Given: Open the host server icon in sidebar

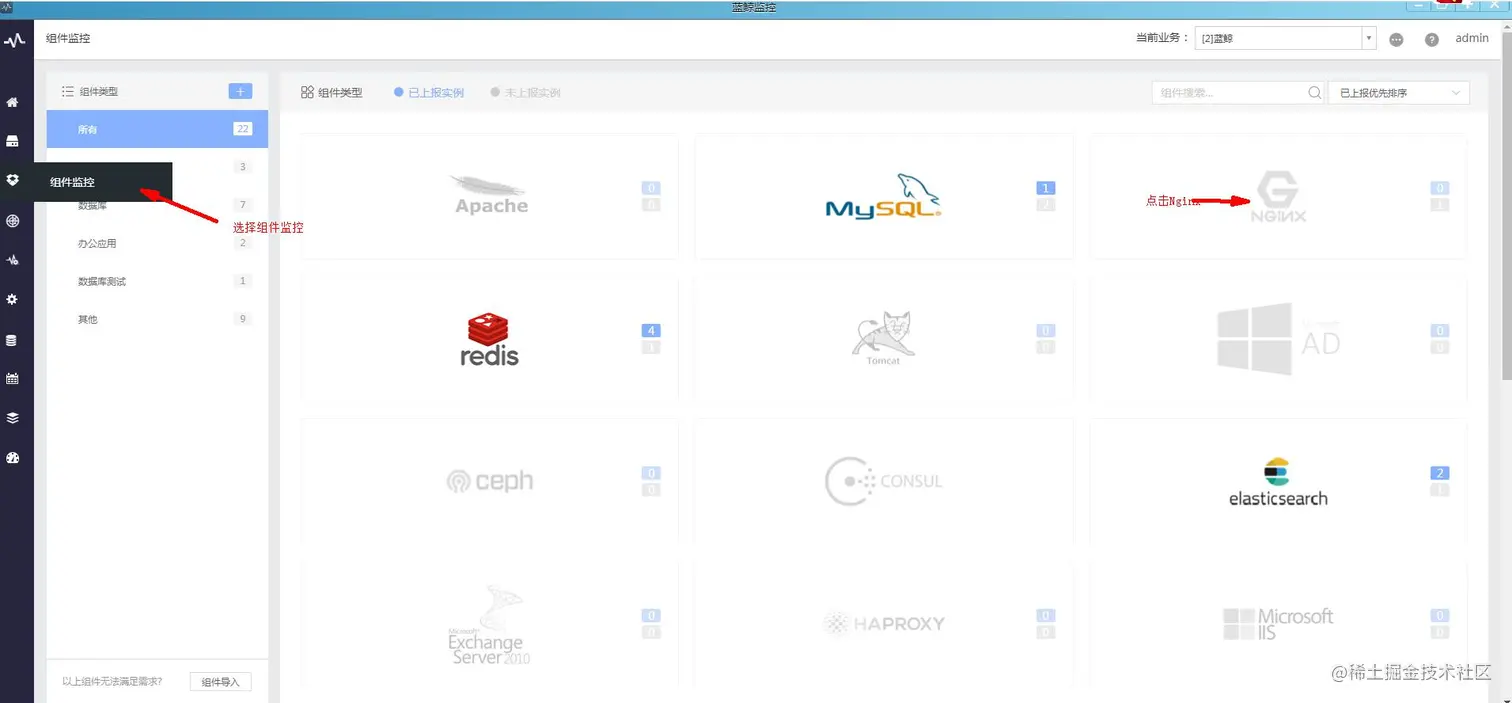Looking at the screenshot, I should (x=12, y=141).
